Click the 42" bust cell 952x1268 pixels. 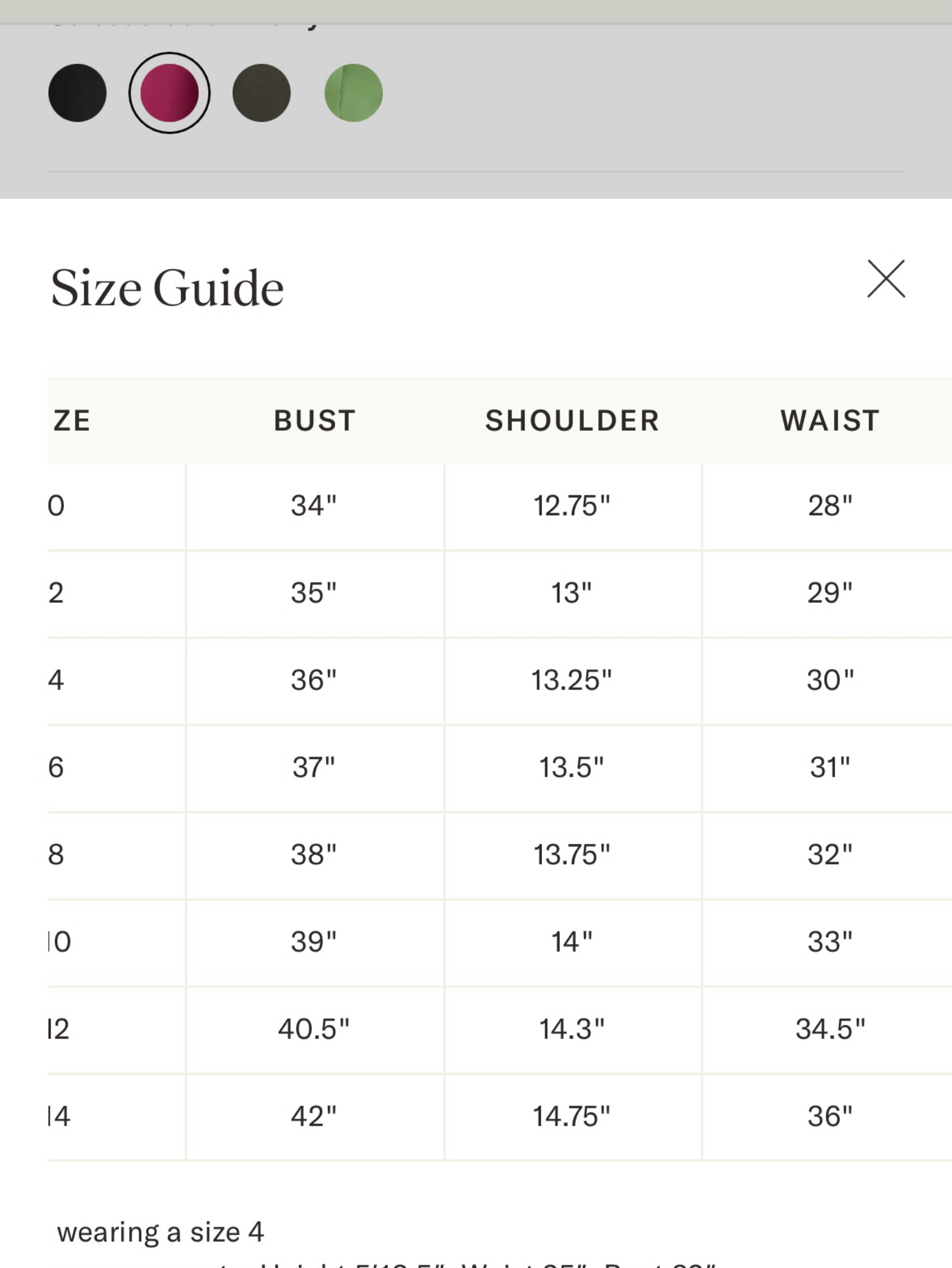coord(314,1116)
